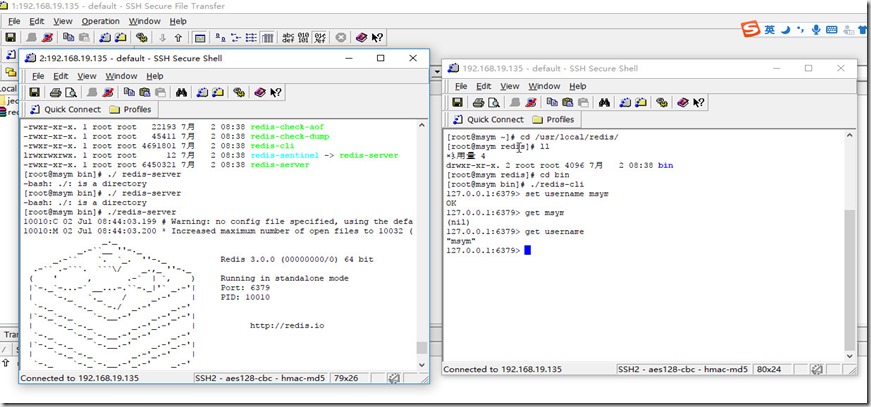Image resolution: width=871 pixels, height=407 pixels.
Task: Click scroll down arrow in 2:192.168.19.135 terminal
Action: 422,365
